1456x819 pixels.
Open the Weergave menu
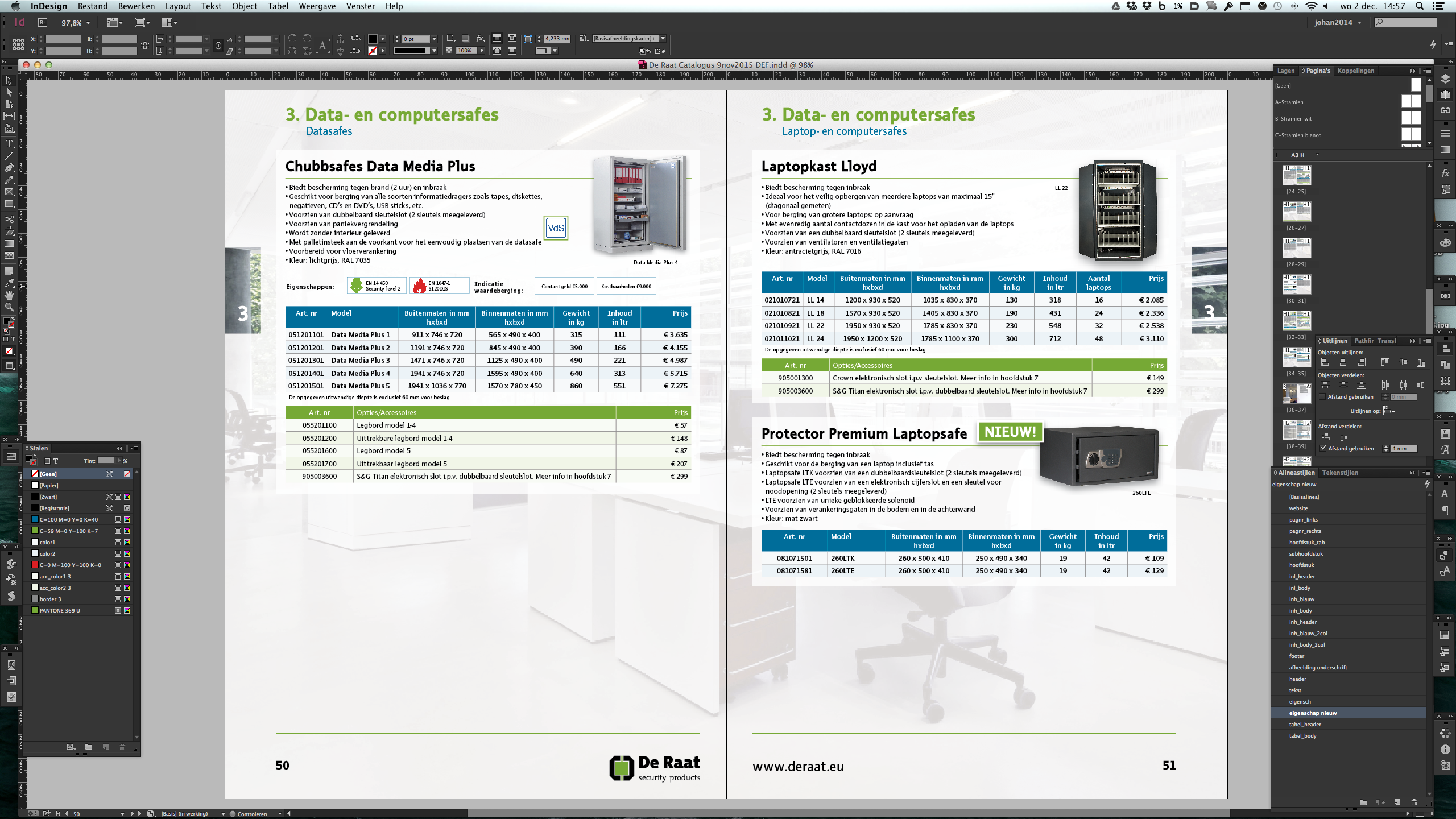(317, 6)
